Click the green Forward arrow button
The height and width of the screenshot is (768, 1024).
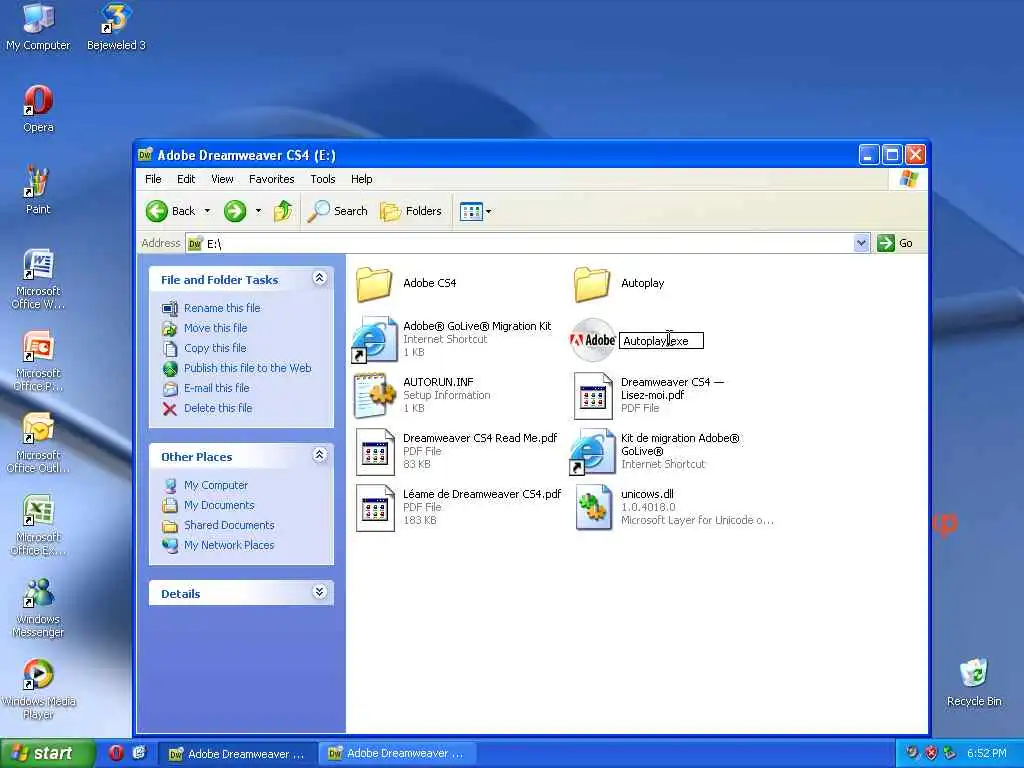click(x=235, y=211)
